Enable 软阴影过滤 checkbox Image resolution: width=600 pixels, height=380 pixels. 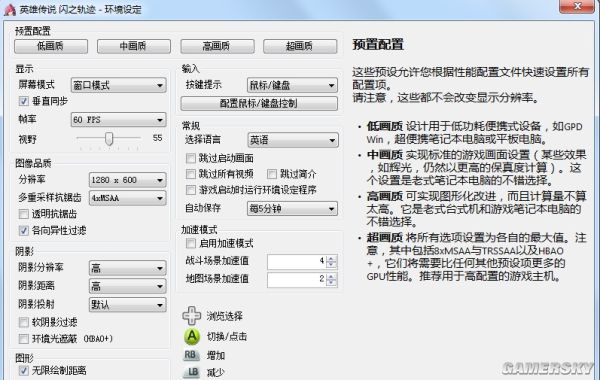tap(24, 322)
